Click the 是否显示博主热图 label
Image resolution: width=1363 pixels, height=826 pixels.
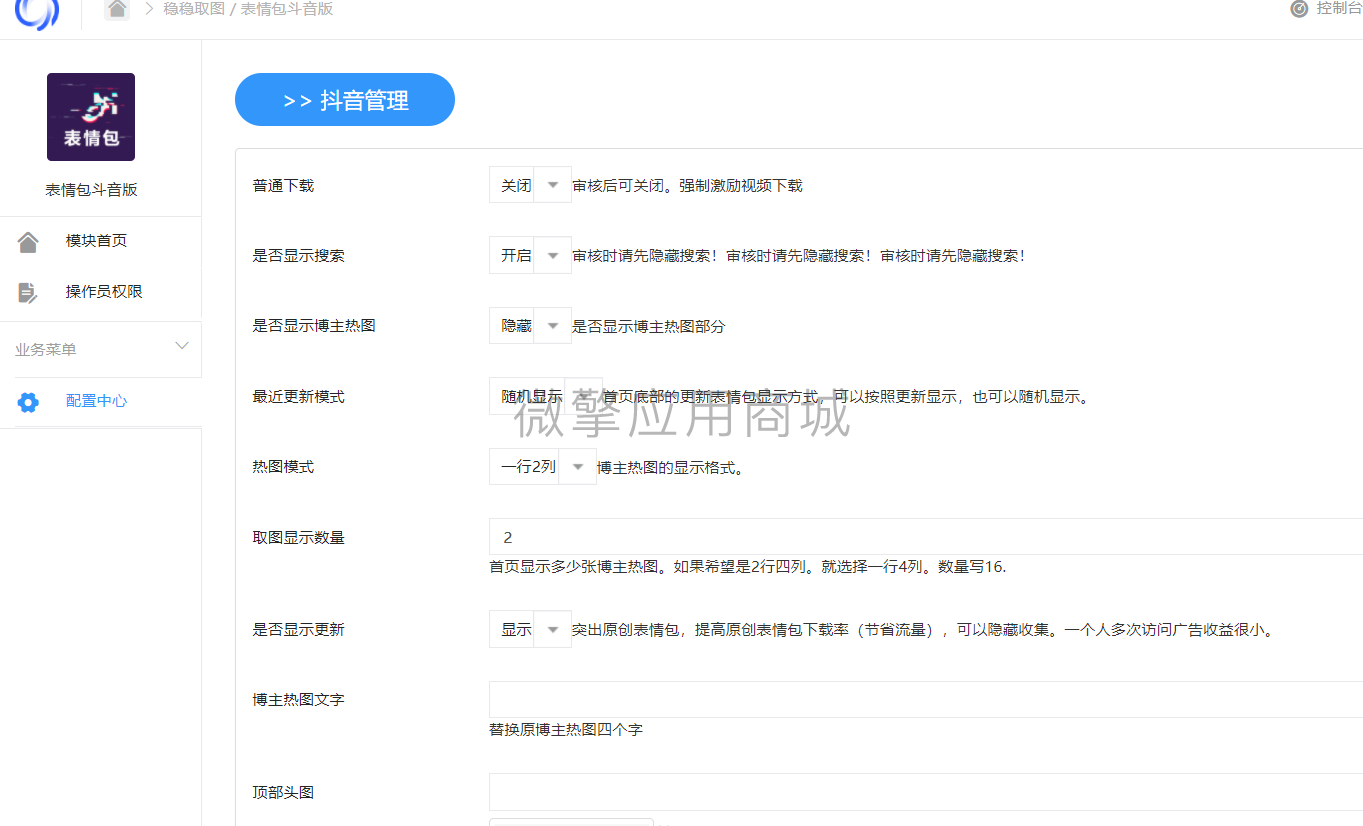tap(314, 326)
